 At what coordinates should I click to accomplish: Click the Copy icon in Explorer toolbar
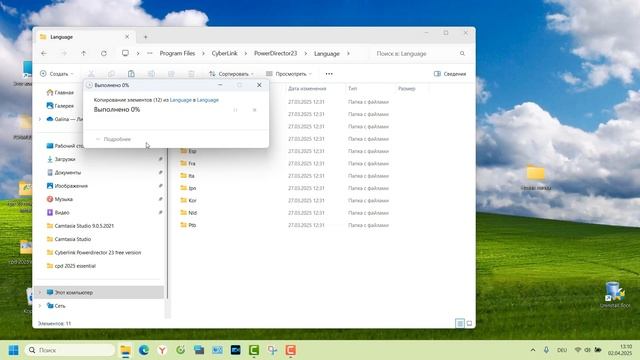111,74
